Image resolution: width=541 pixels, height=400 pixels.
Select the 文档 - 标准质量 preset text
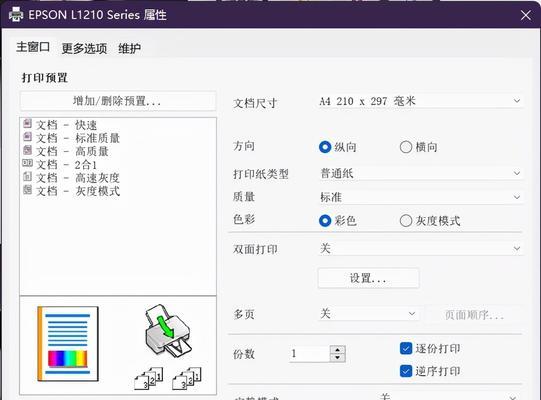coord(78,138)
